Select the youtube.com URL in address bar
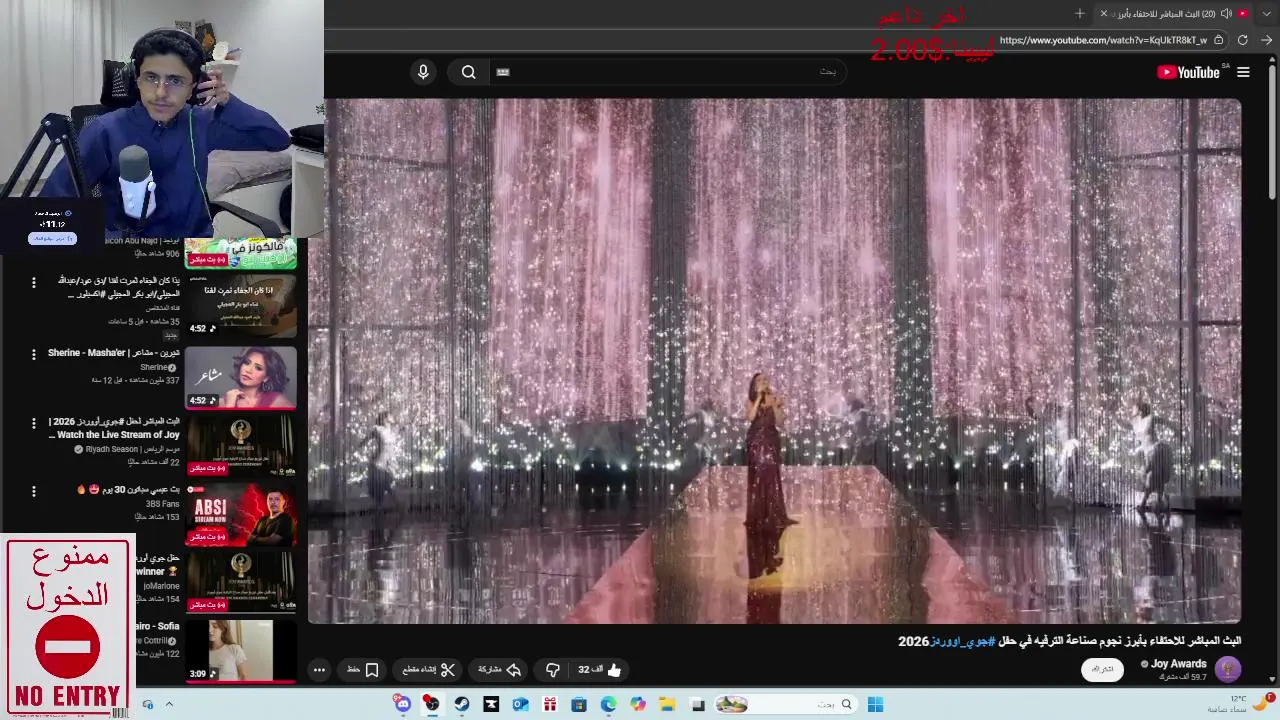The height and width of the screenshot is (720, 1280). 1103,40
